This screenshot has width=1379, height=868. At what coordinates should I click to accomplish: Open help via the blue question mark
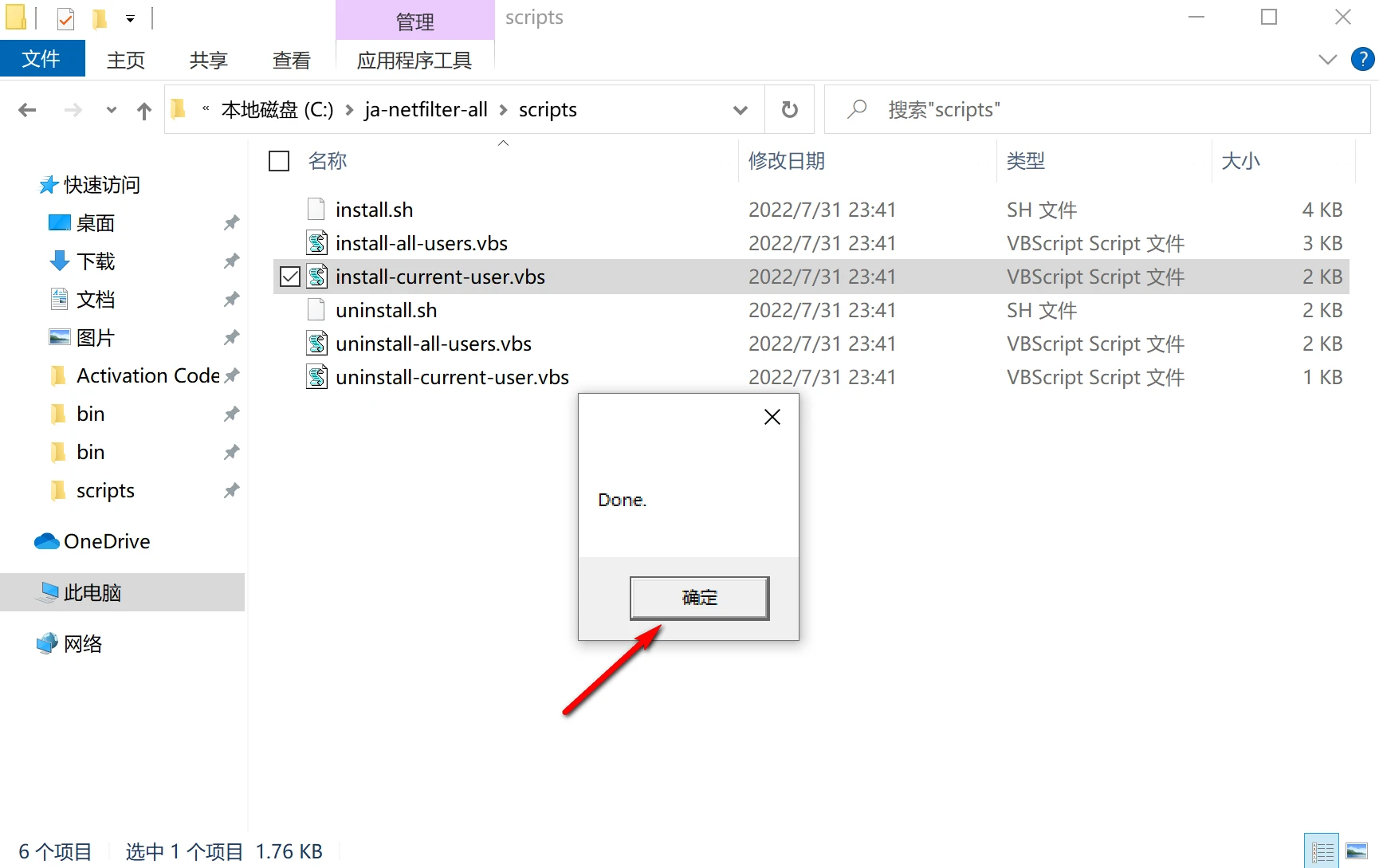coord(1362,59)
